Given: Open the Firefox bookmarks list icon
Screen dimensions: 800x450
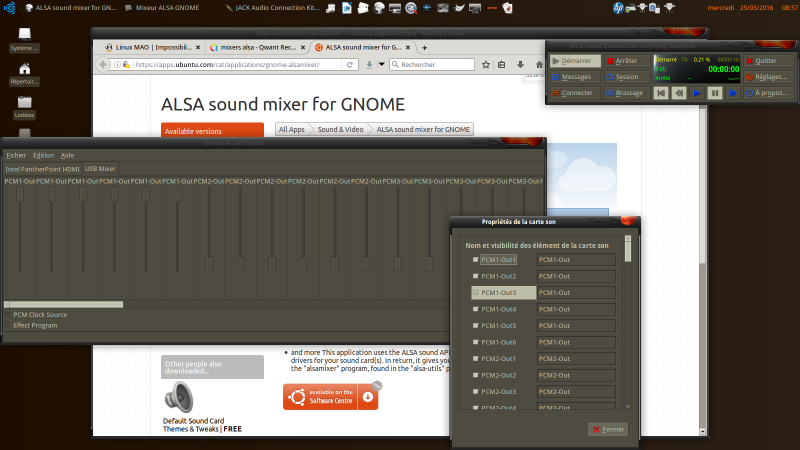Looking at the screenshot, I should click(502, 65).
